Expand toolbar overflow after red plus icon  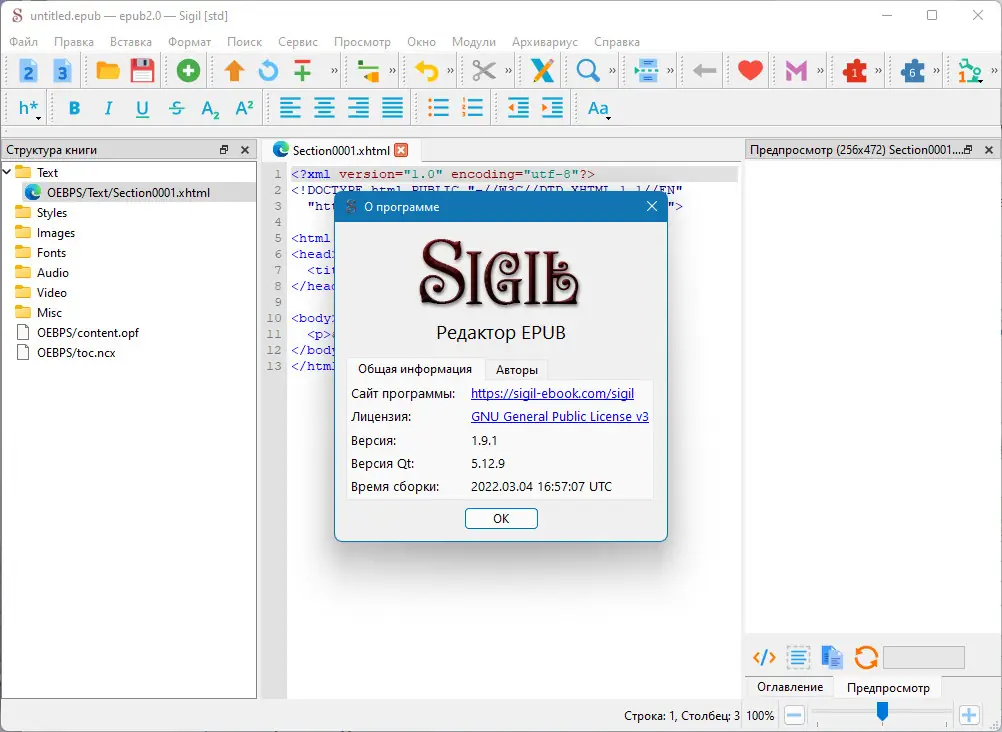click(x=334, y=70)
